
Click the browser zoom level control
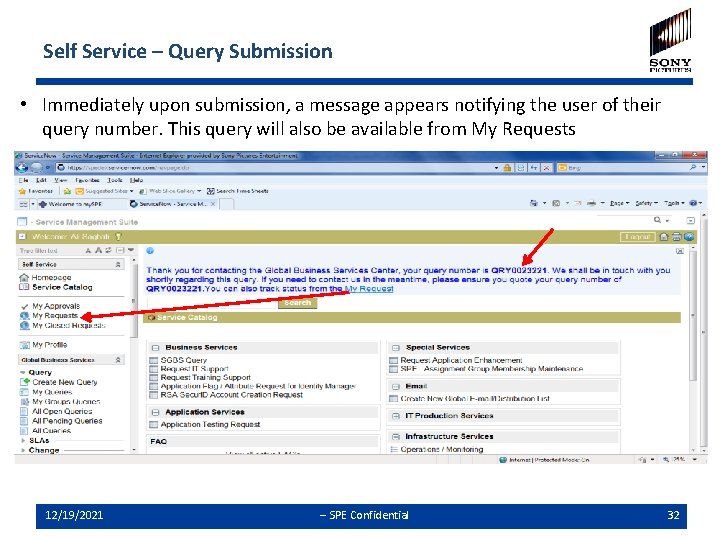pos(680,460)
